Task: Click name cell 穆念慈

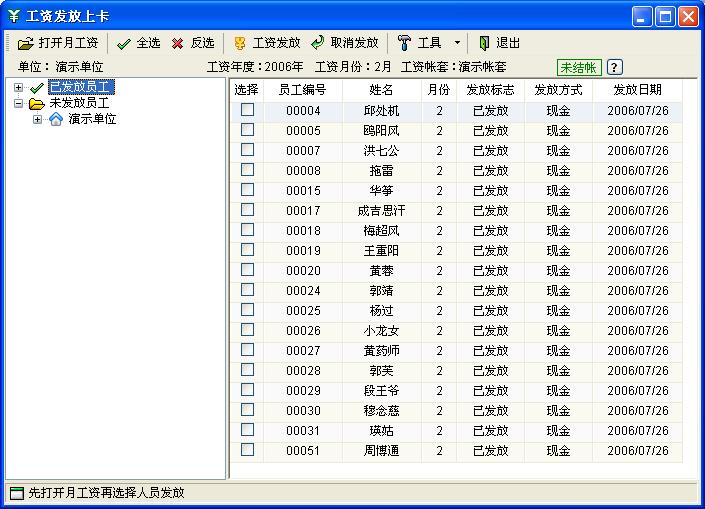Action: point(381,411)
